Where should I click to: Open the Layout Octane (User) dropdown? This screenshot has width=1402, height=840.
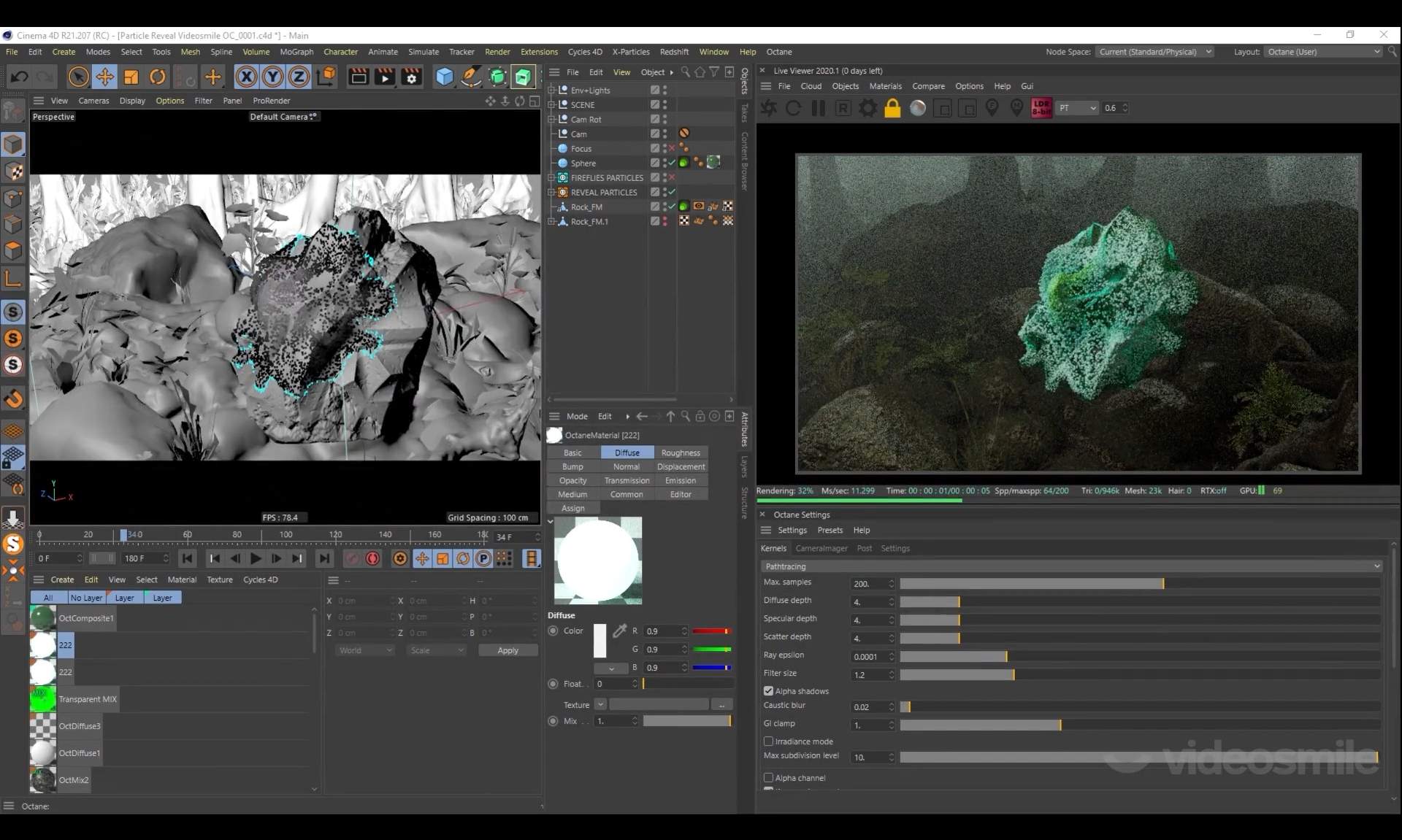(1323, 52)
